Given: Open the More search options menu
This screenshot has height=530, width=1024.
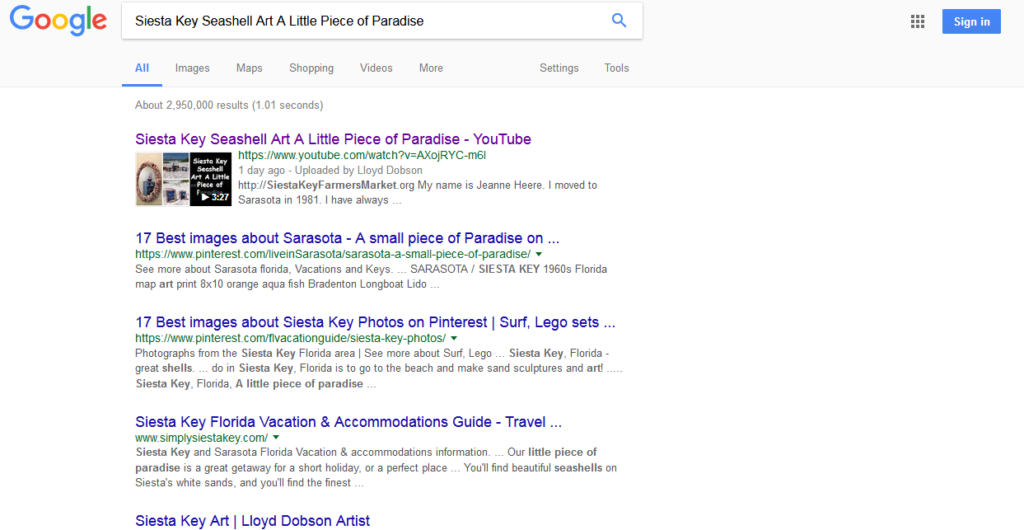Looking at the screenshot, I should click(x=431, y=68).
